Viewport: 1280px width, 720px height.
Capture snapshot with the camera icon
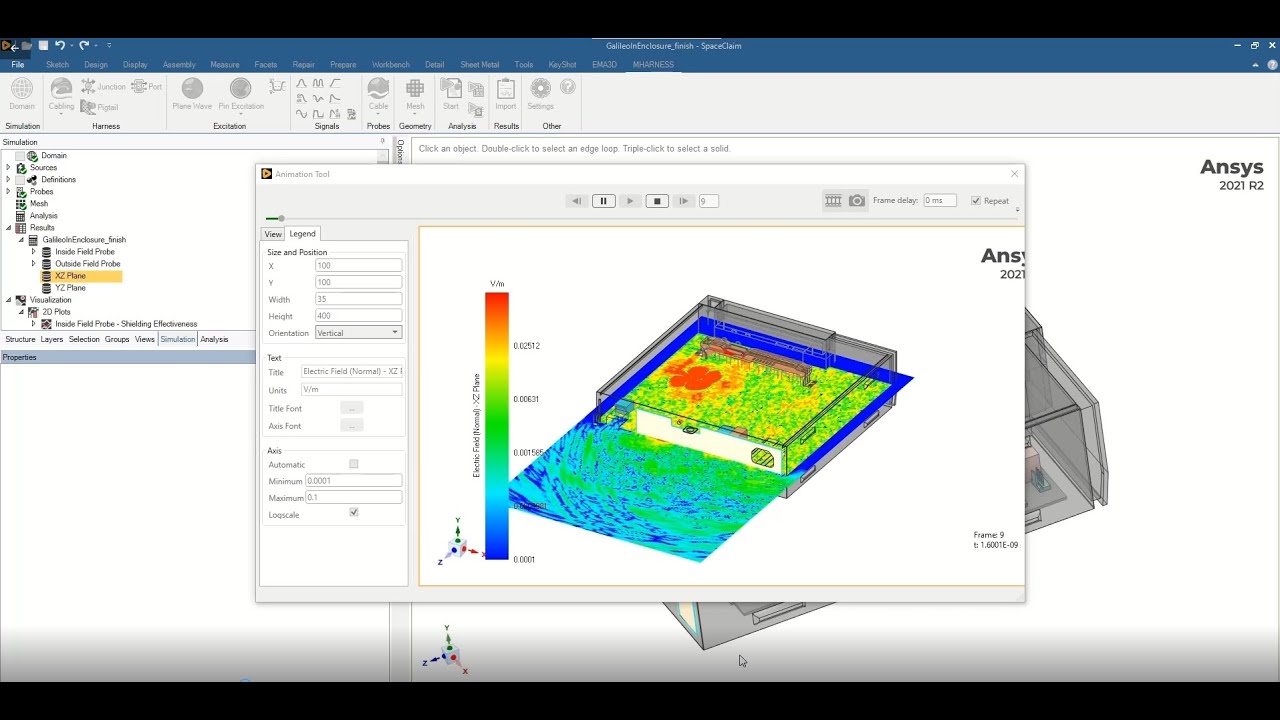point(857,201)
